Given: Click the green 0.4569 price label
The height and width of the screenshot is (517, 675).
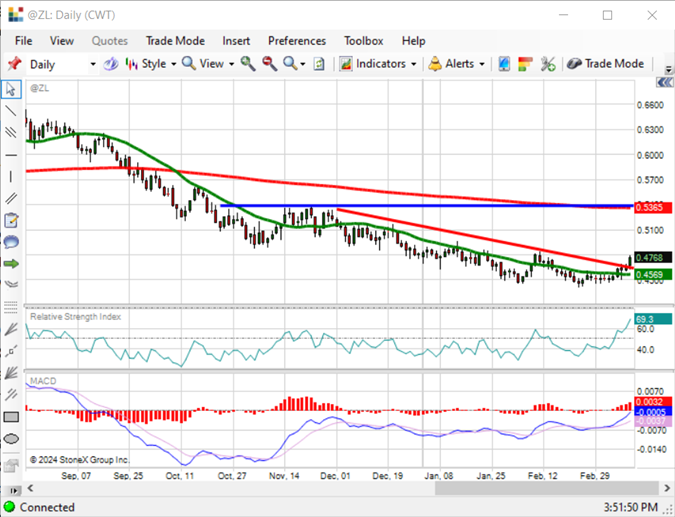Looking at the screenshot, I should coord(653,274).
